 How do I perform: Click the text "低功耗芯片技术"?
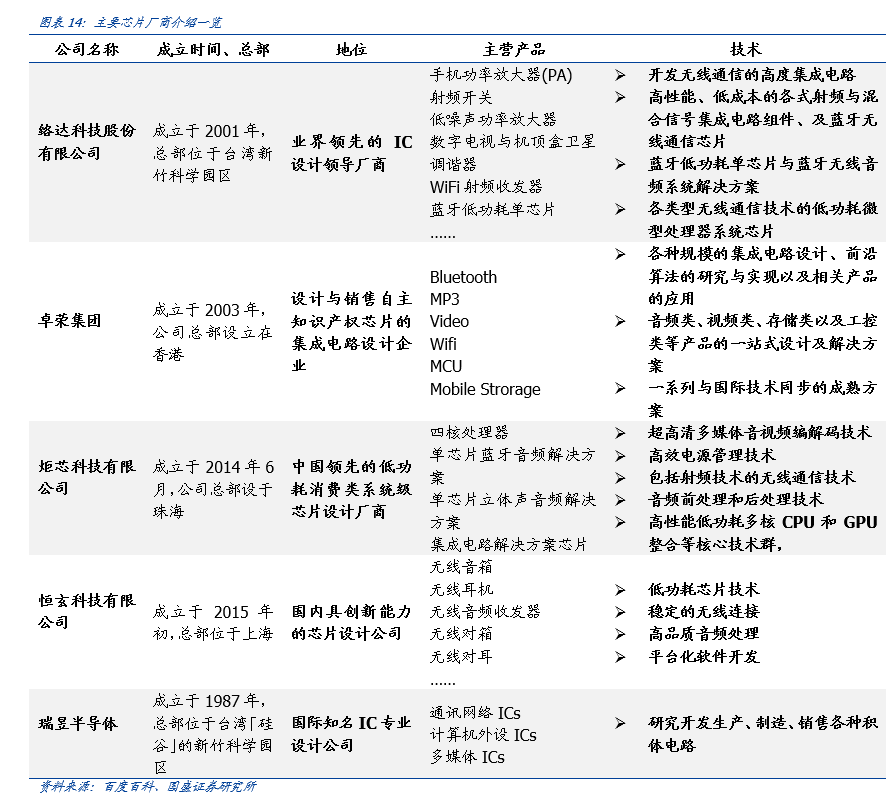[x=704, y=590]
